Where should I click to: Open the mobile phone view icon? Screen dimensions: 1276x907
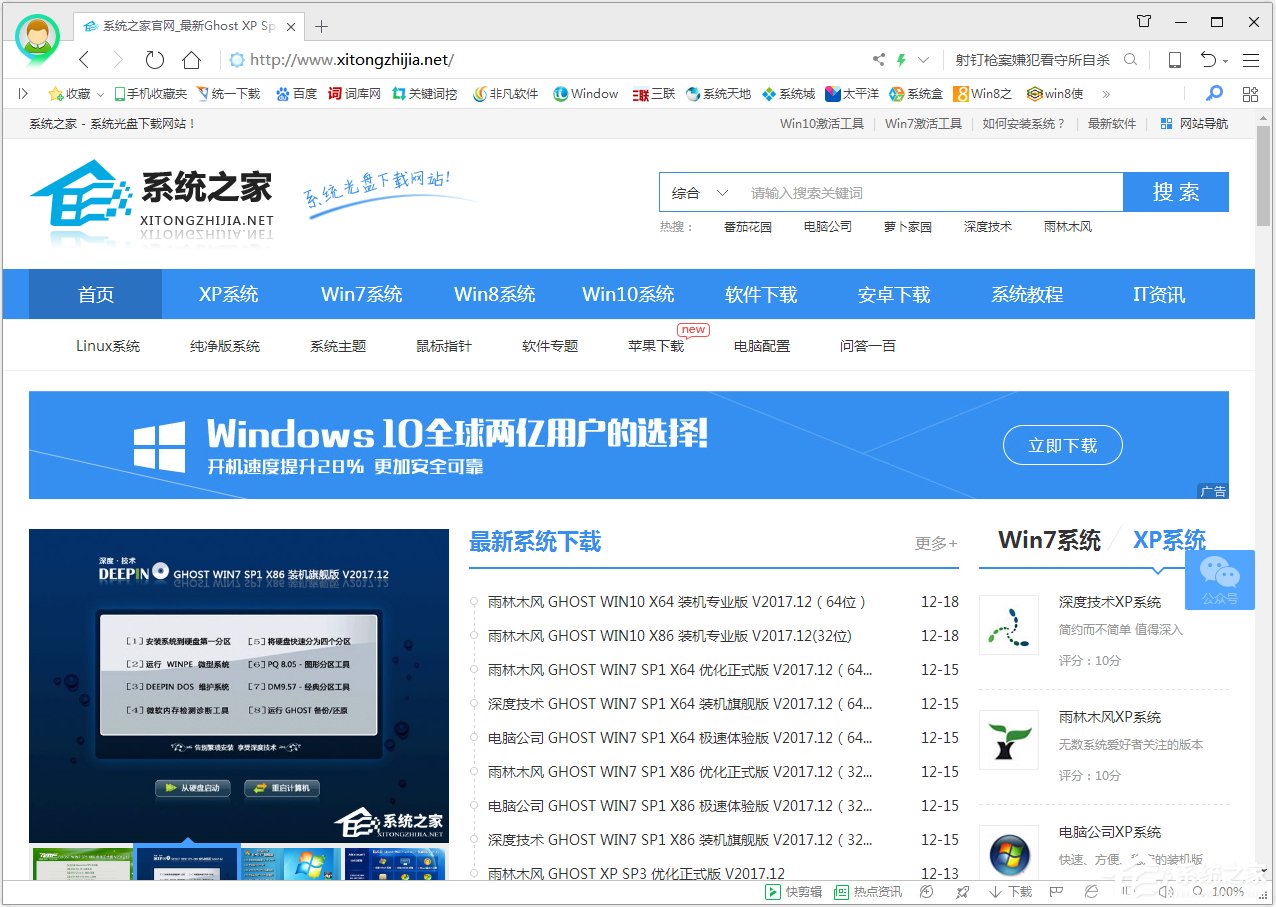[x=1174, y=60]
